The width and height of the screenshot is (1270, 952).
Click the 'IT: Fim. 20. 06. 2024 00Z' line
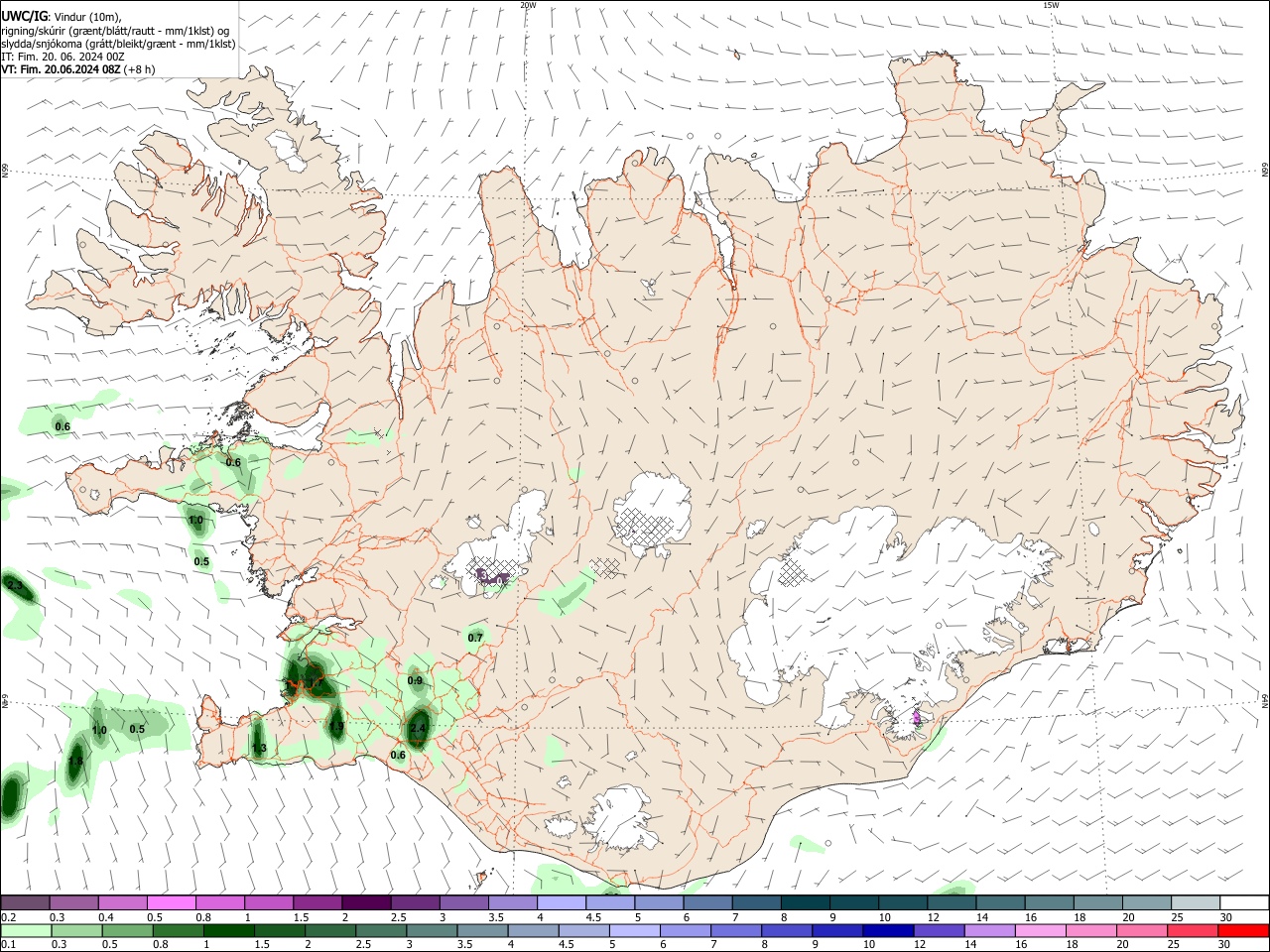click(63, 57)
